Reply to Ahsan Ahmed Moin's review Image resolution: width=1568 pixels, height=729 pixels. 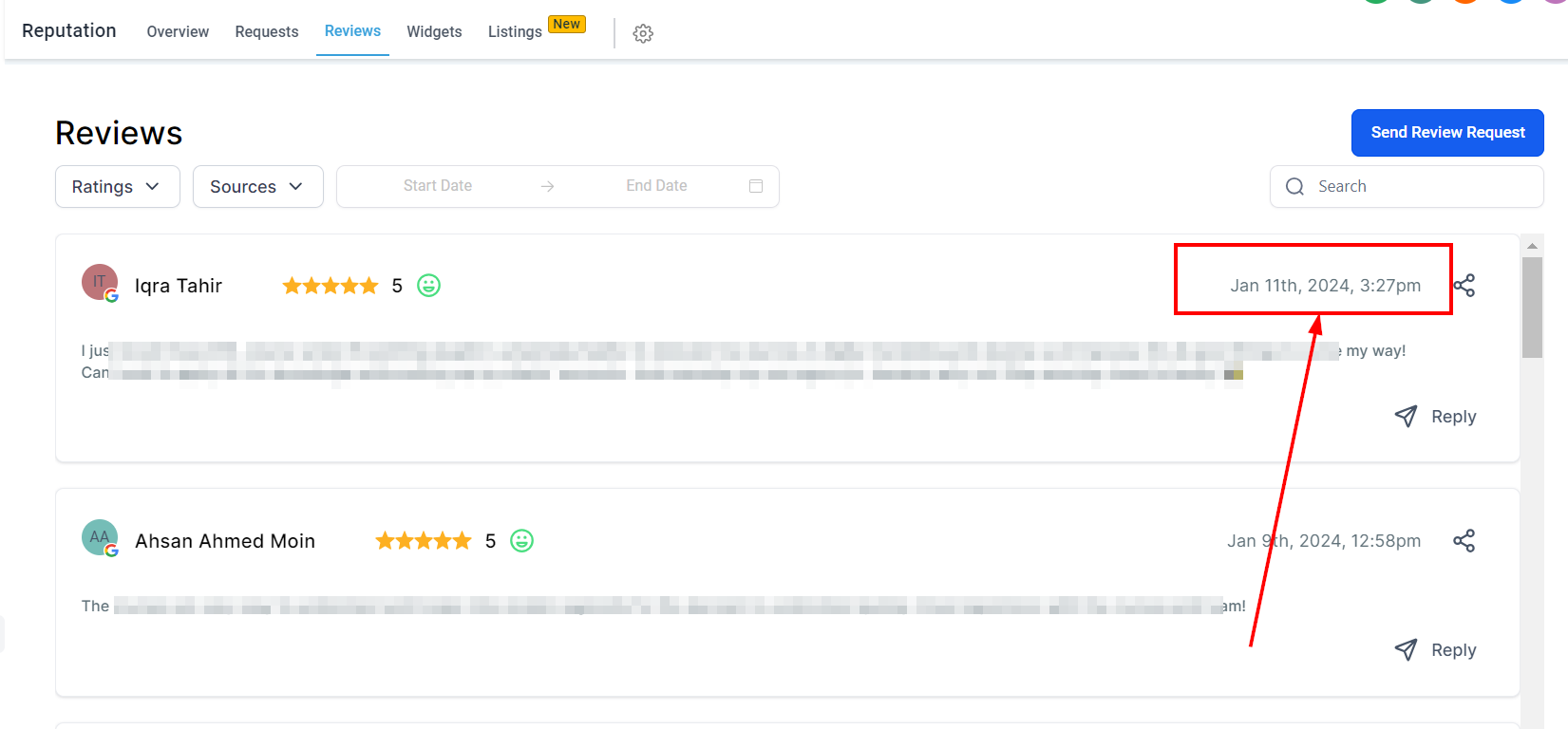point(1435,650)
